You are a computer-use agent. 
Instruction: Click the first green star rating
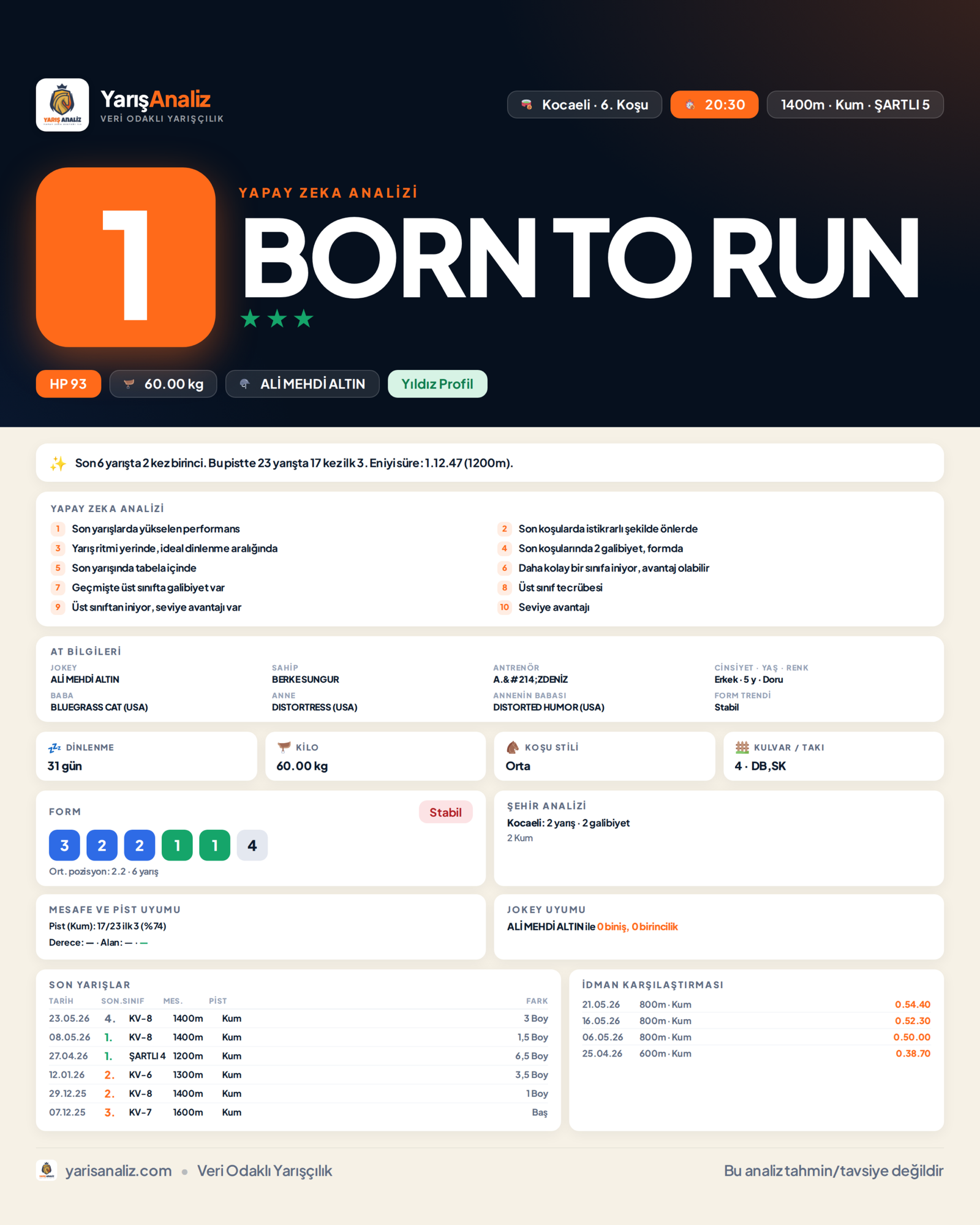[x=250, y=318]
